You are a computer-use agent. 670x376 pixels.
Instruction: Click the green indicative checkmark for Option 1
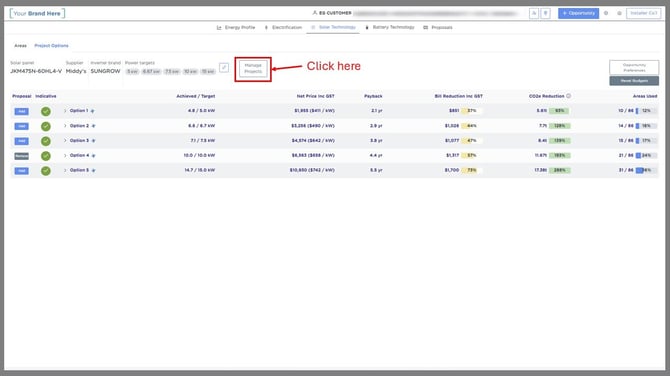coord(46,112)
